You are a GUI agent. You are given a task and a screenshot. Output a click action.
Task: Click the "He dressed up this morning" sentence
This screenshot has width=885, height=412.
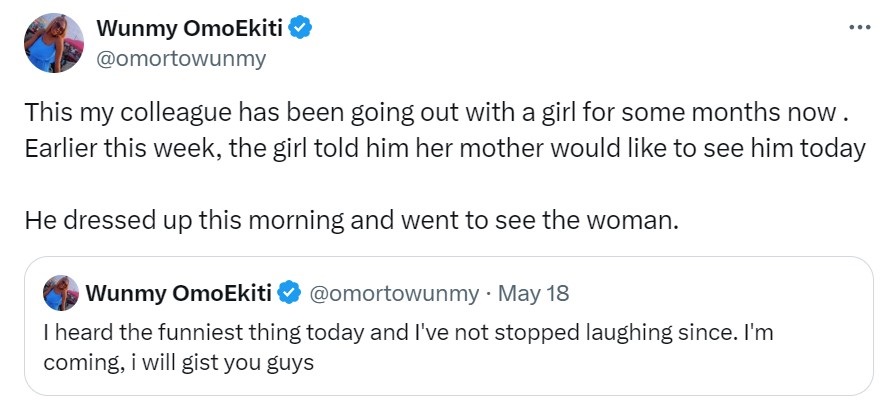click(351, 219)
